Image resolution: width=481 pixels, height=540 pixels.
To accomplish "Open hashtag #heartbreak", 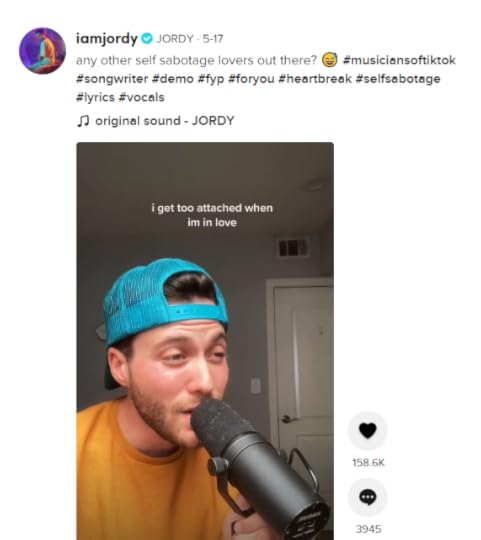I will (x=315, y=79).
